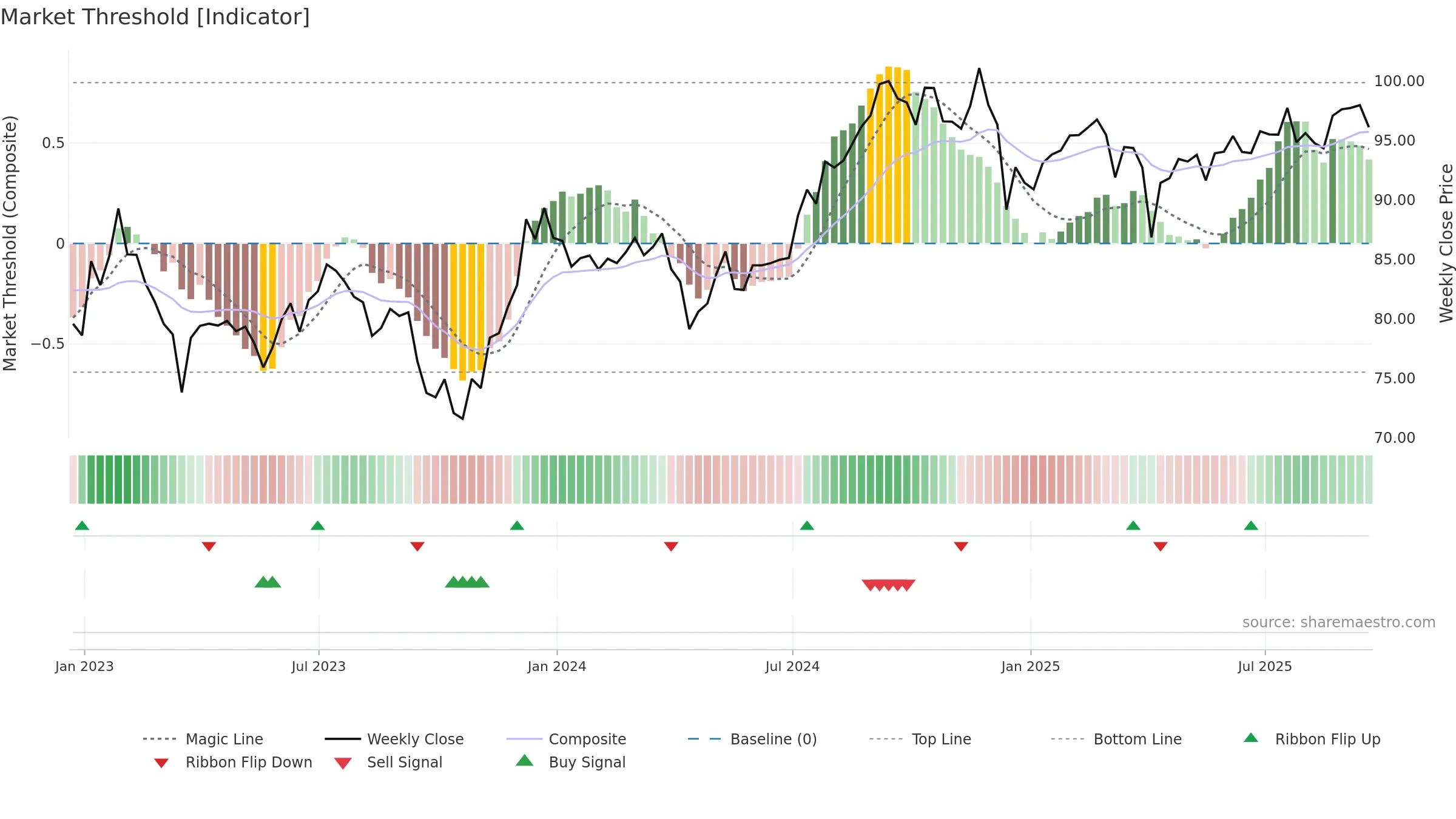
Task: Select the Buy Signal cluster before Jul 2023
Action: 268,582
